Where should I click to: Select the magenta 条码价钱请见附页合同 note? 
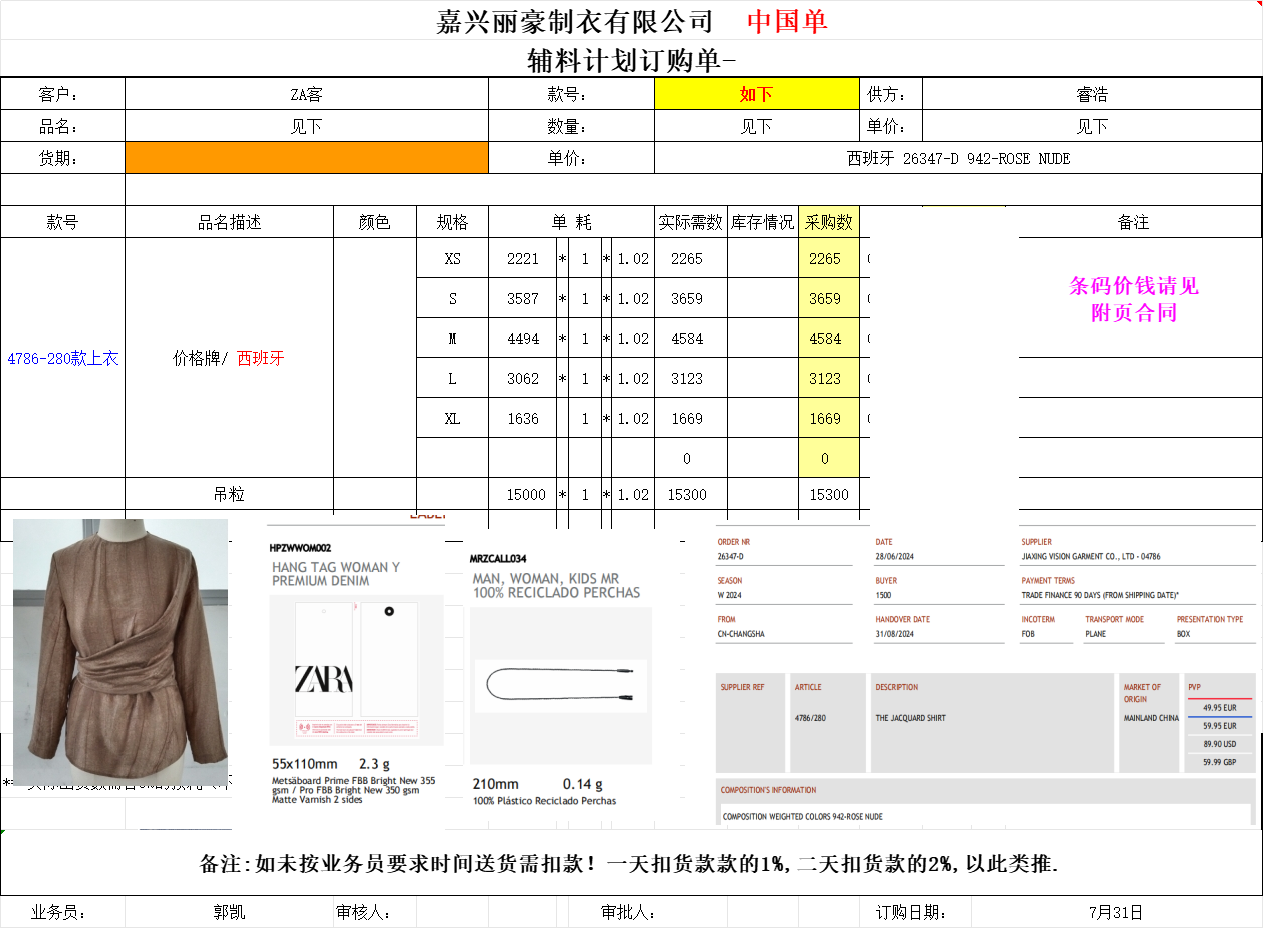[1133, 299]
